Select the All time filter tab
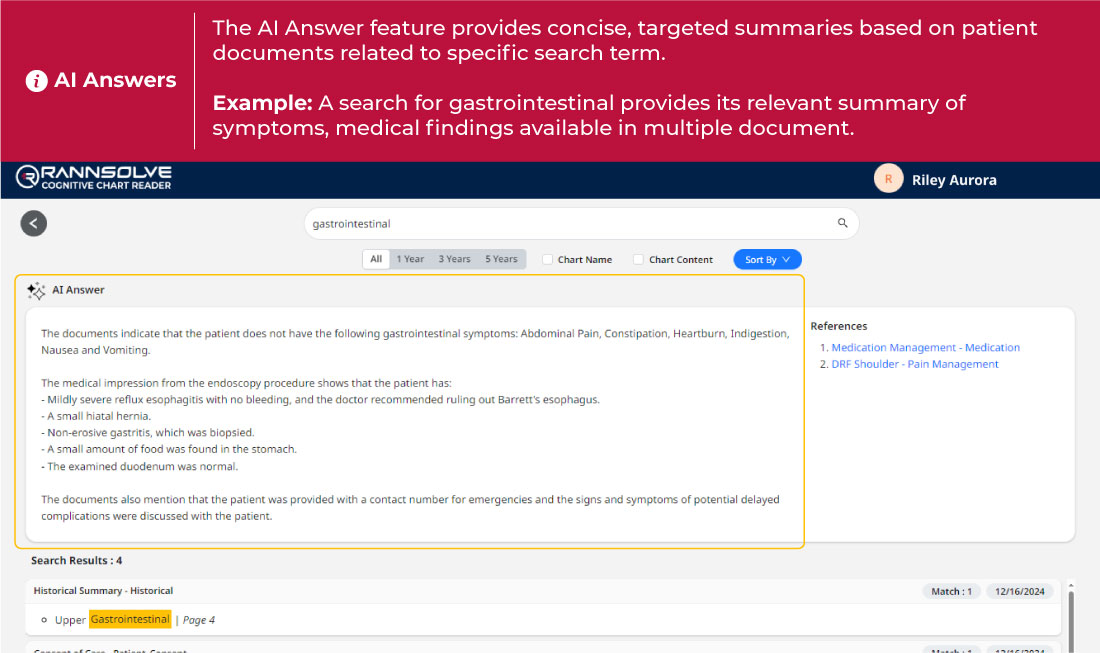 coord(376,259)
